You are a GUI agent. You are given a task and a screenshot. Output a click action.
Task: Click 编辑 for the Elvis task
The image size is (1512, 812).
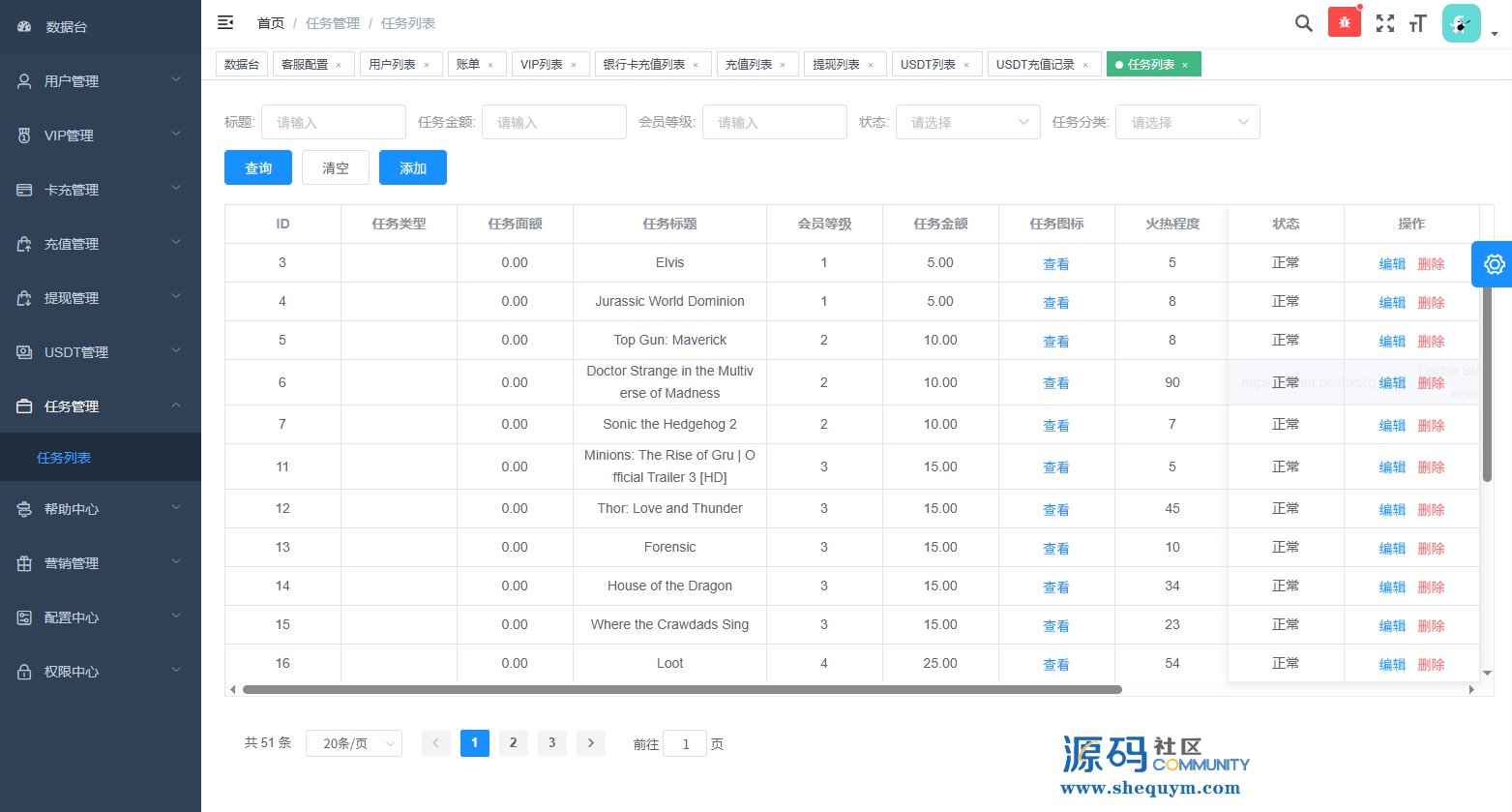1392,263
